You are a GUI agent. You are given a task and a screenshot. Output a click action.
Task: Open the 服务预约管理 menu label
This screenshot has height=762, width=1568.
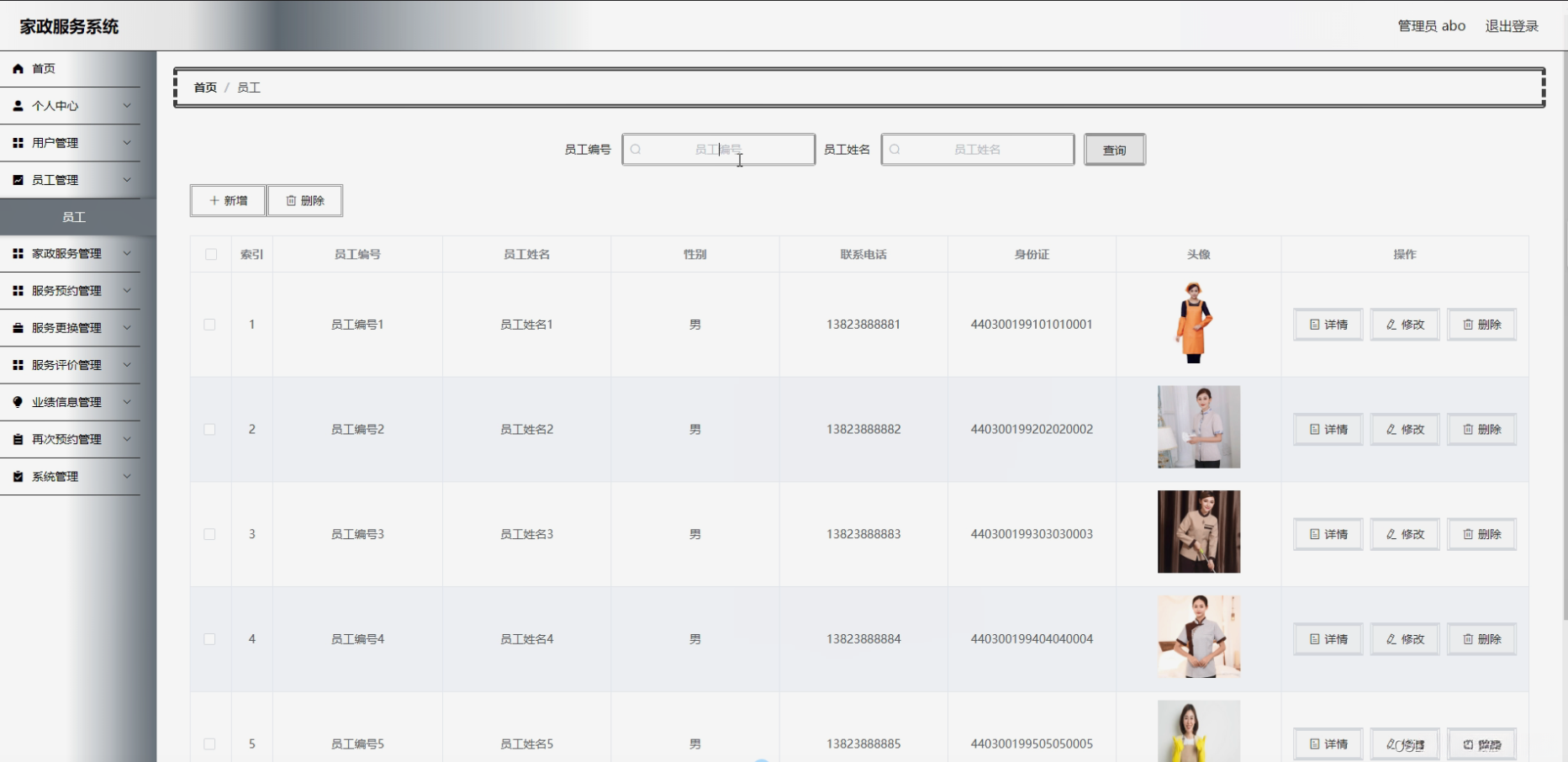tap(66, 290)
